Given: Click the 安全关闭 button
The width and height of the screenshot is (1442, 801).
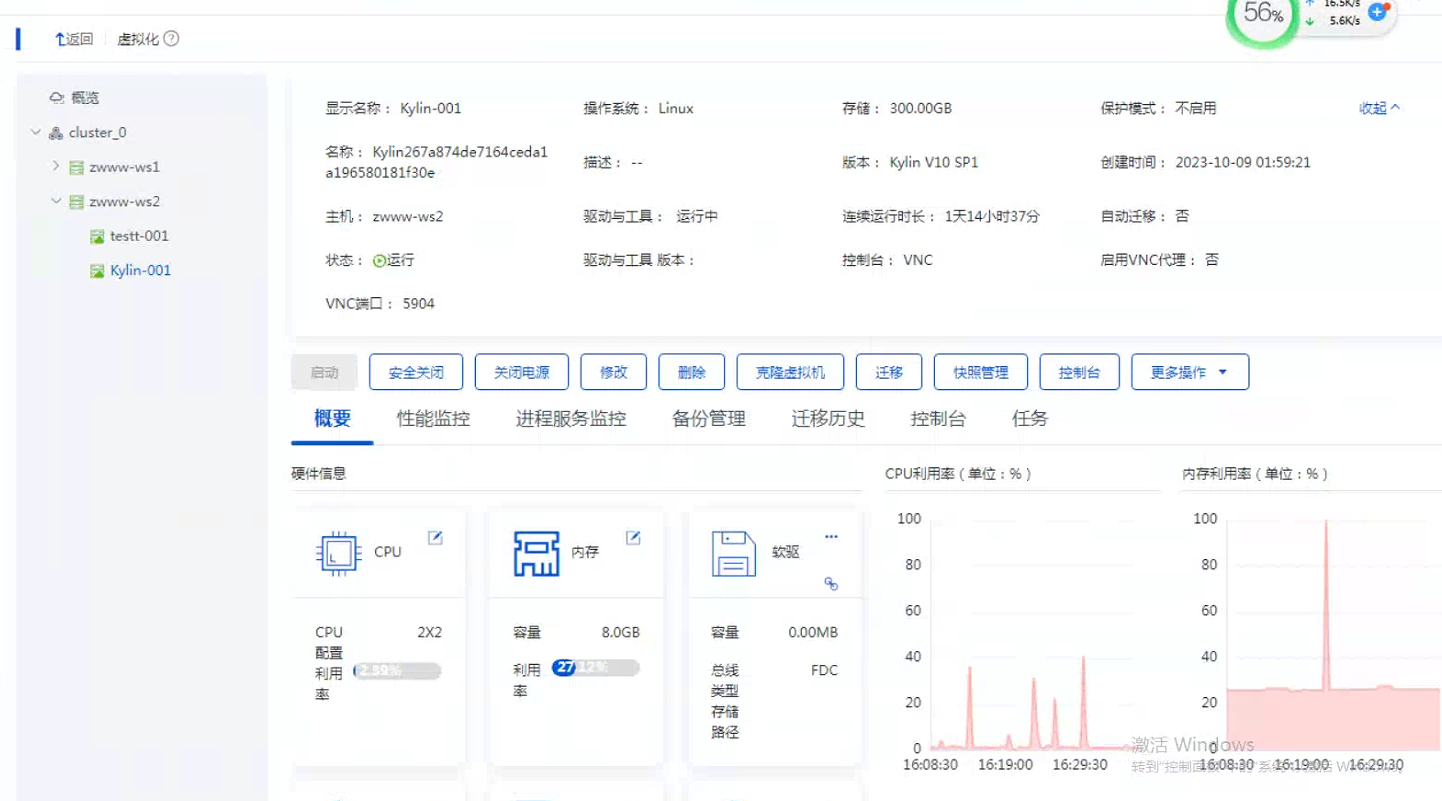Looking at the screenshot, I should (x=416, y=372).
